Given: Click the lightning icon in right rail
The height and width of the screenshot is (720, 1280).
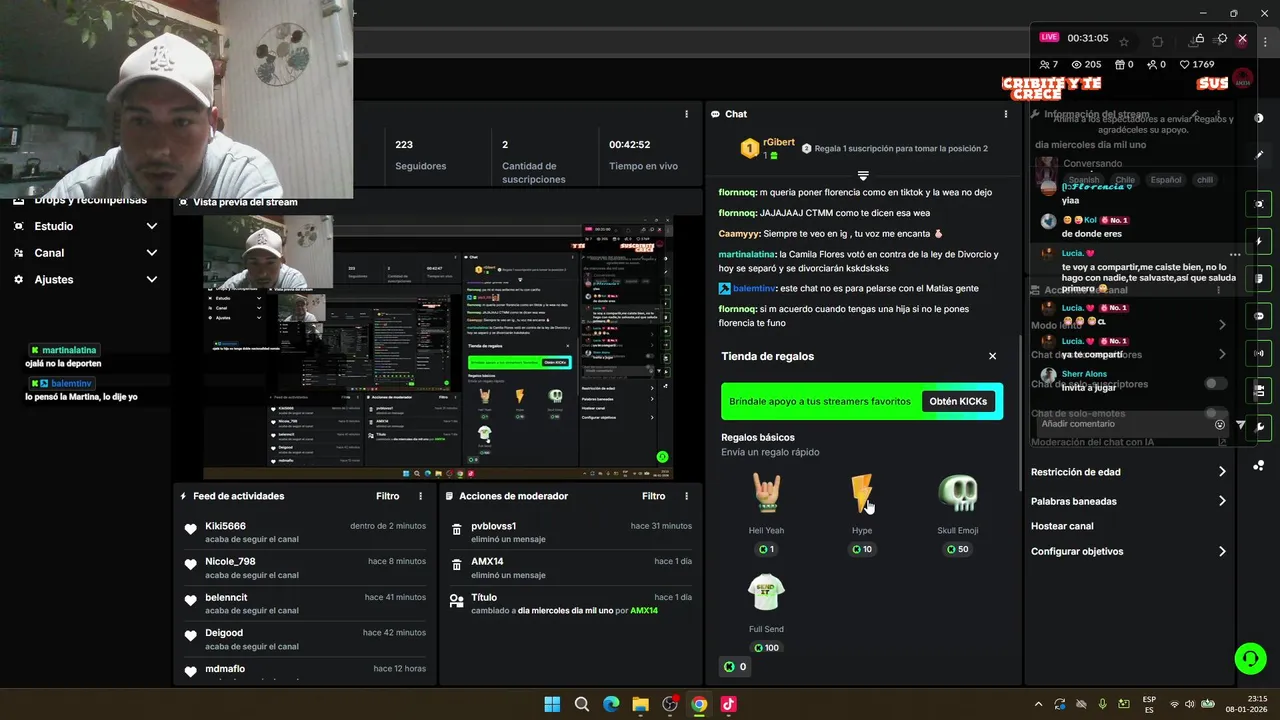Looking at the screenshot, I should [x=1259, y=241].
